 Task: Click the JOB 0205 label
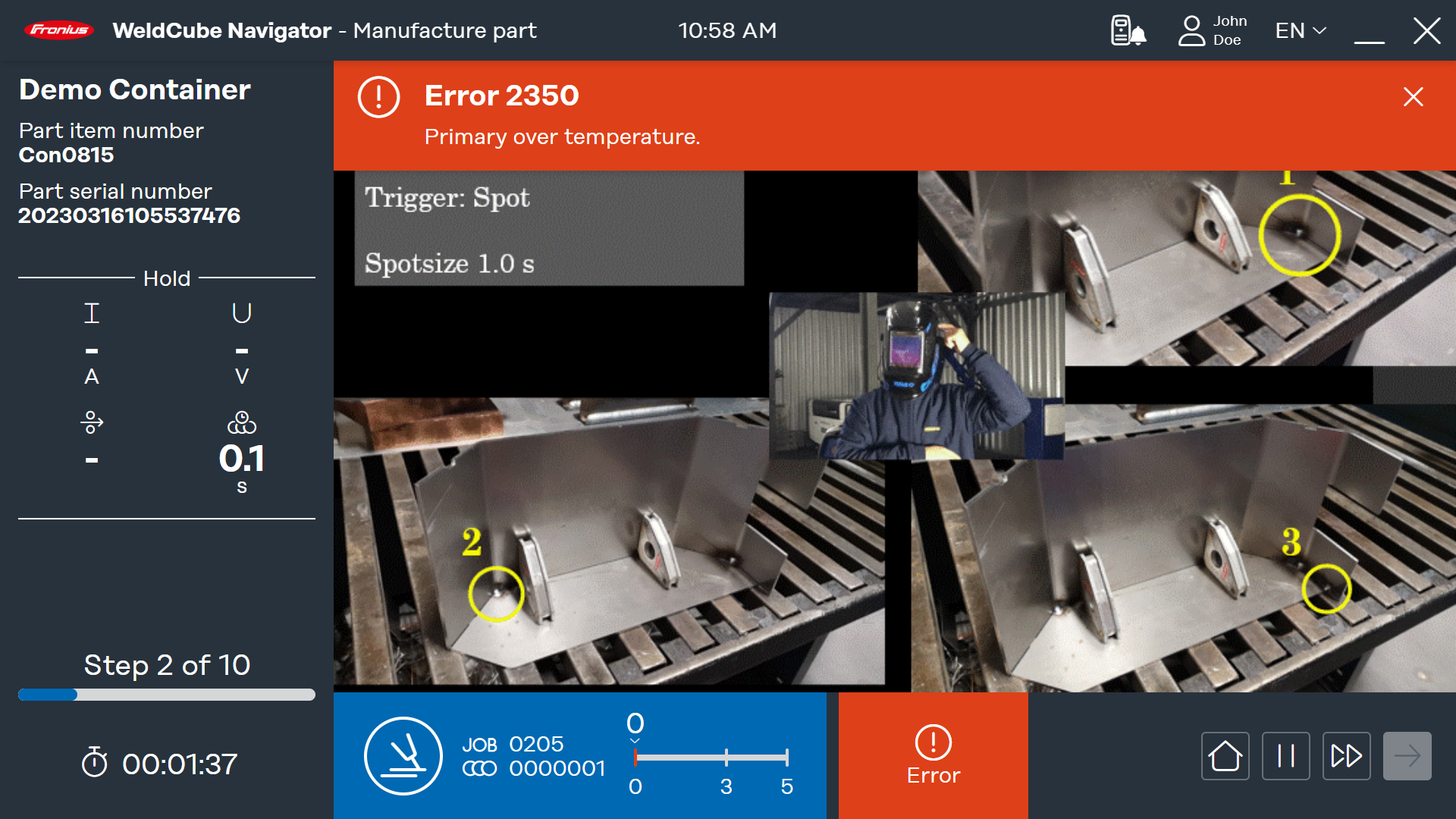point(513,744)
